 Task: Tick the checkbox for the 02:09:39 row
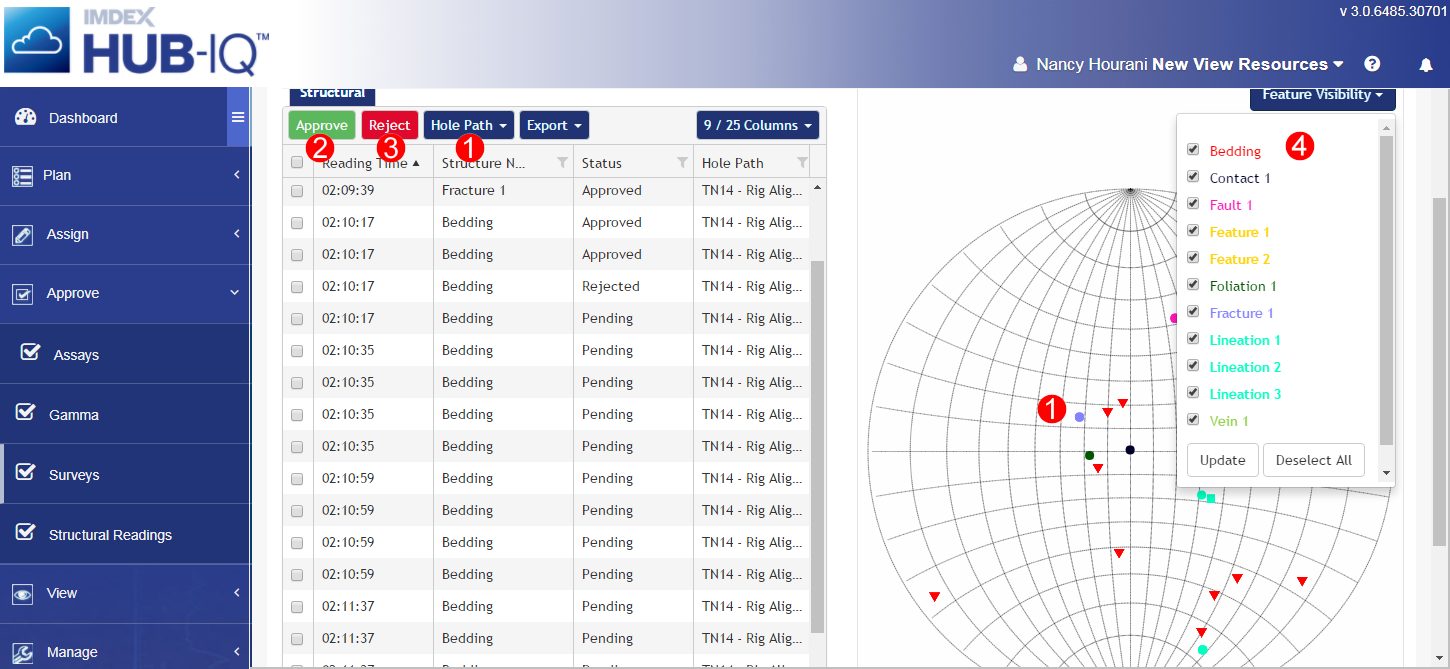[x=297, y=190]
